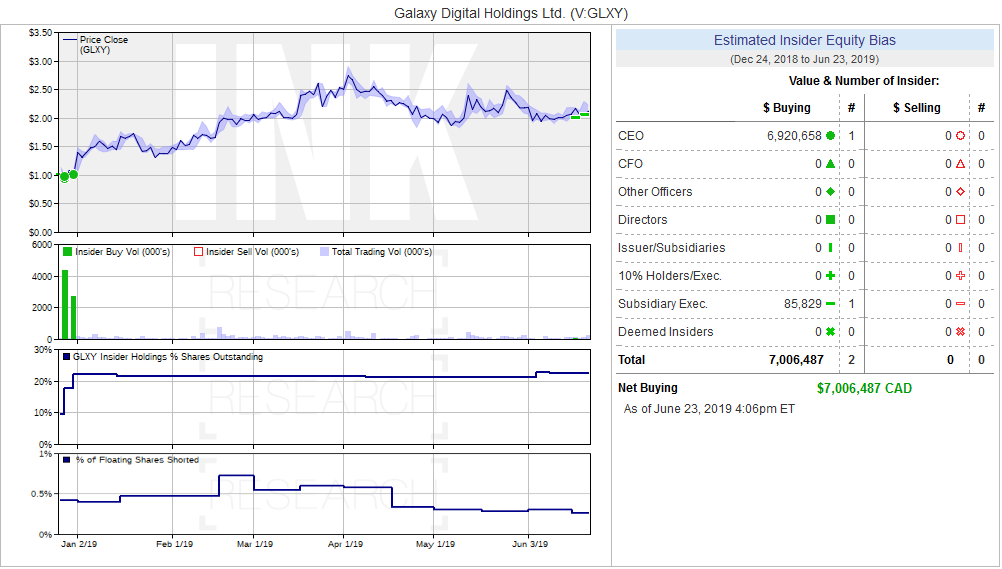The height and width of the screenshot is (569, 1002).
Task: Click the May 1/19 x-axis label
Action: 435,544
